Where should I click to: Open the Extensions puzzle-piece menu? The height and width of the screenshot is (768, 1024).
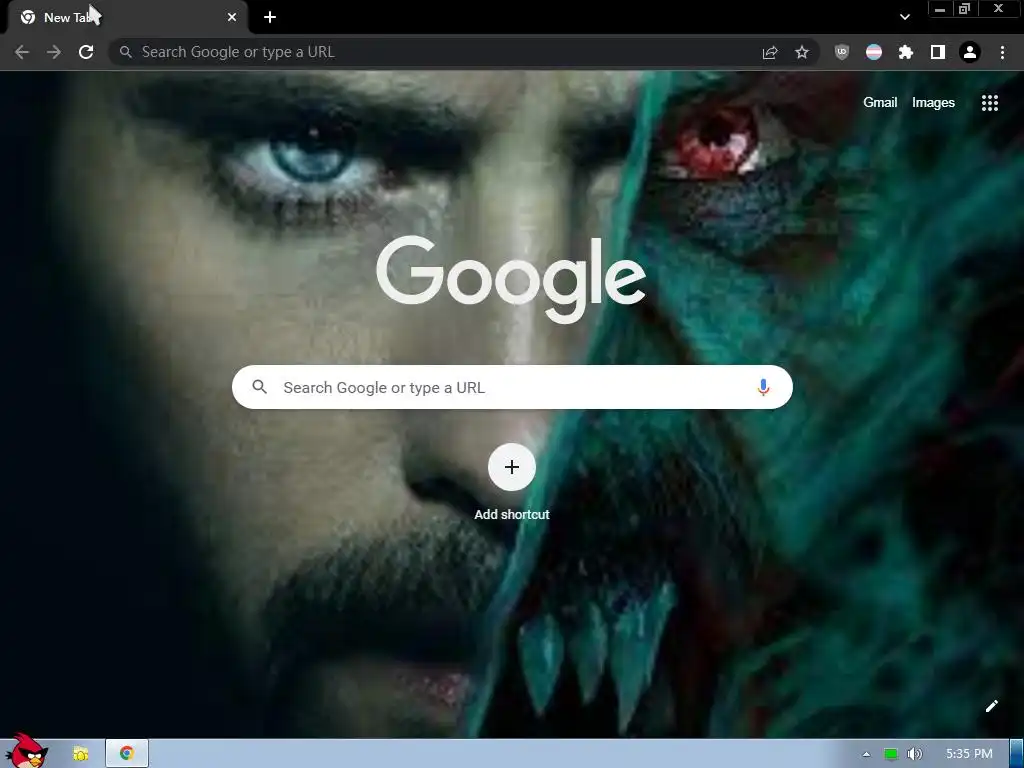pyautogui.click(x=906, y=52)
